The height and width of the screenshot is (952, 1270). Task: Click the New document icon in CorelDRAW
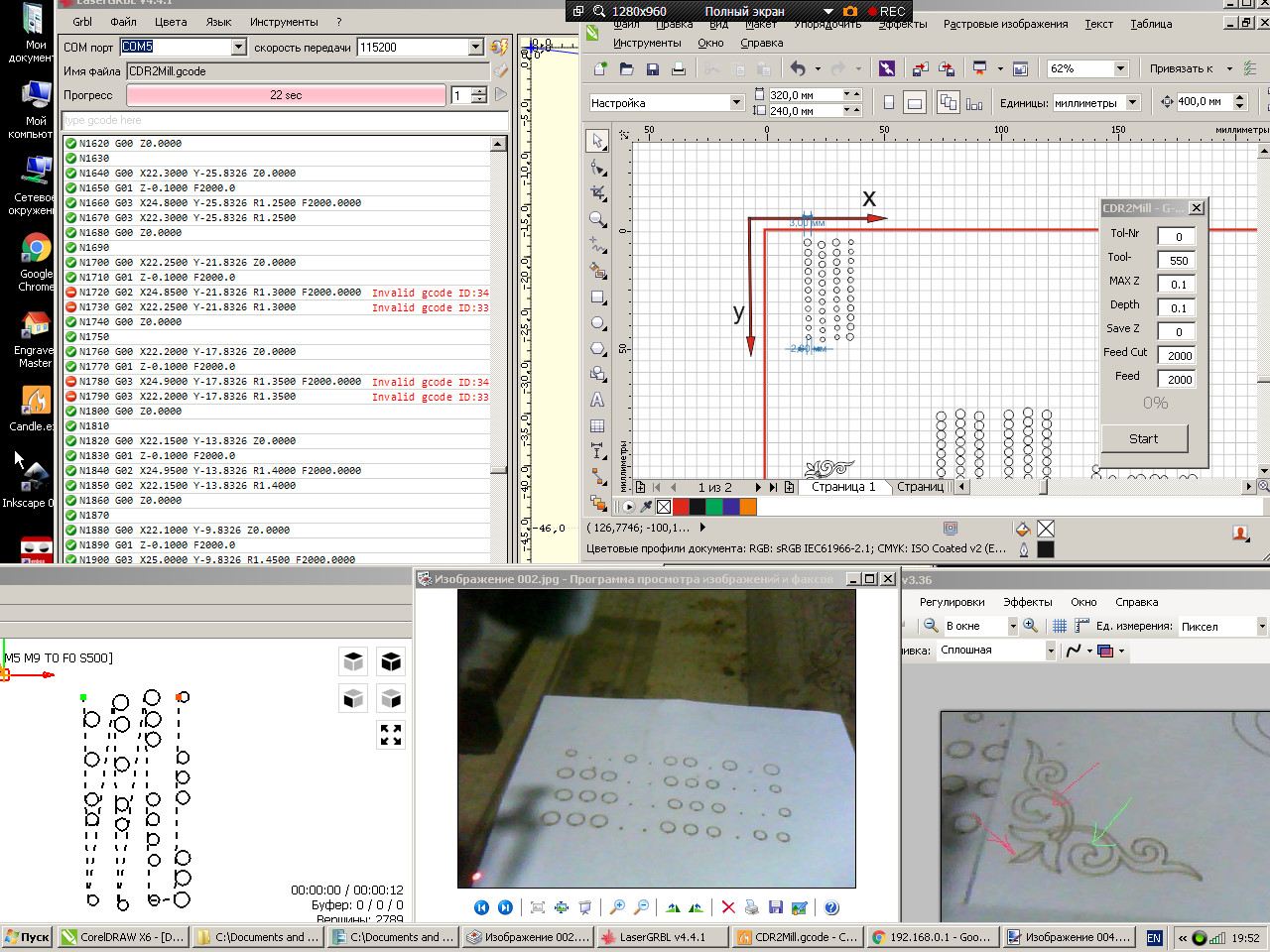point(600,68)
